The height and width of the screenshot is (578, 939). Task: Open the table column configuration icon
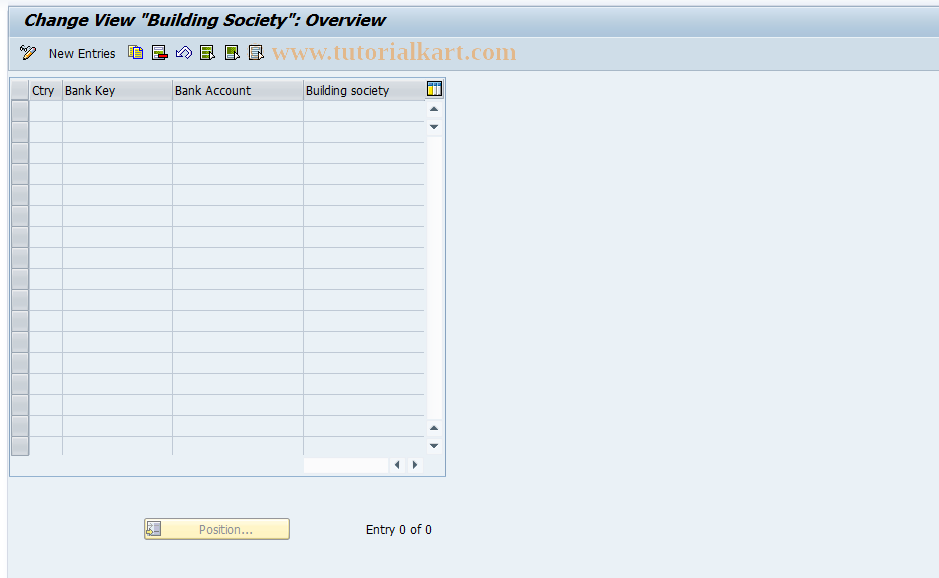434,89
